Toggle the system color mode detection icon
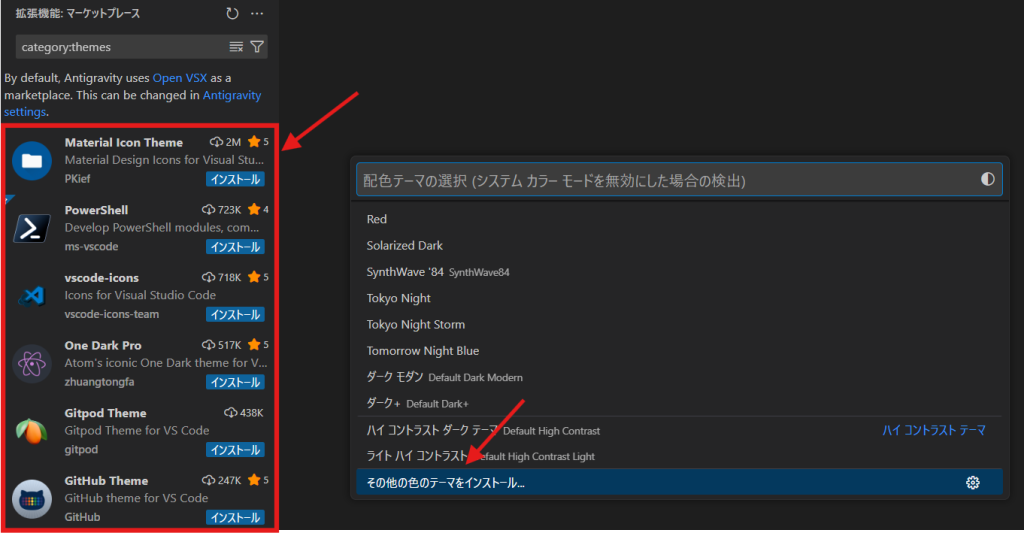Image resolution: width=1024 pixels, height=533 pixels. click(x=988, y=179)
